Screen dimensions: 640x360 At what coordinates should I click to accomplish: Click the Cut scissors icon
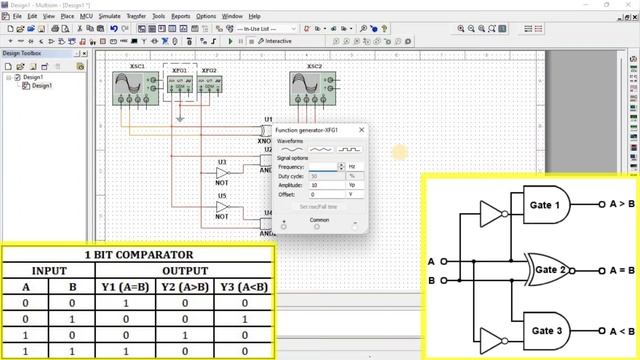pyautogui.click(x=80, y=29)
